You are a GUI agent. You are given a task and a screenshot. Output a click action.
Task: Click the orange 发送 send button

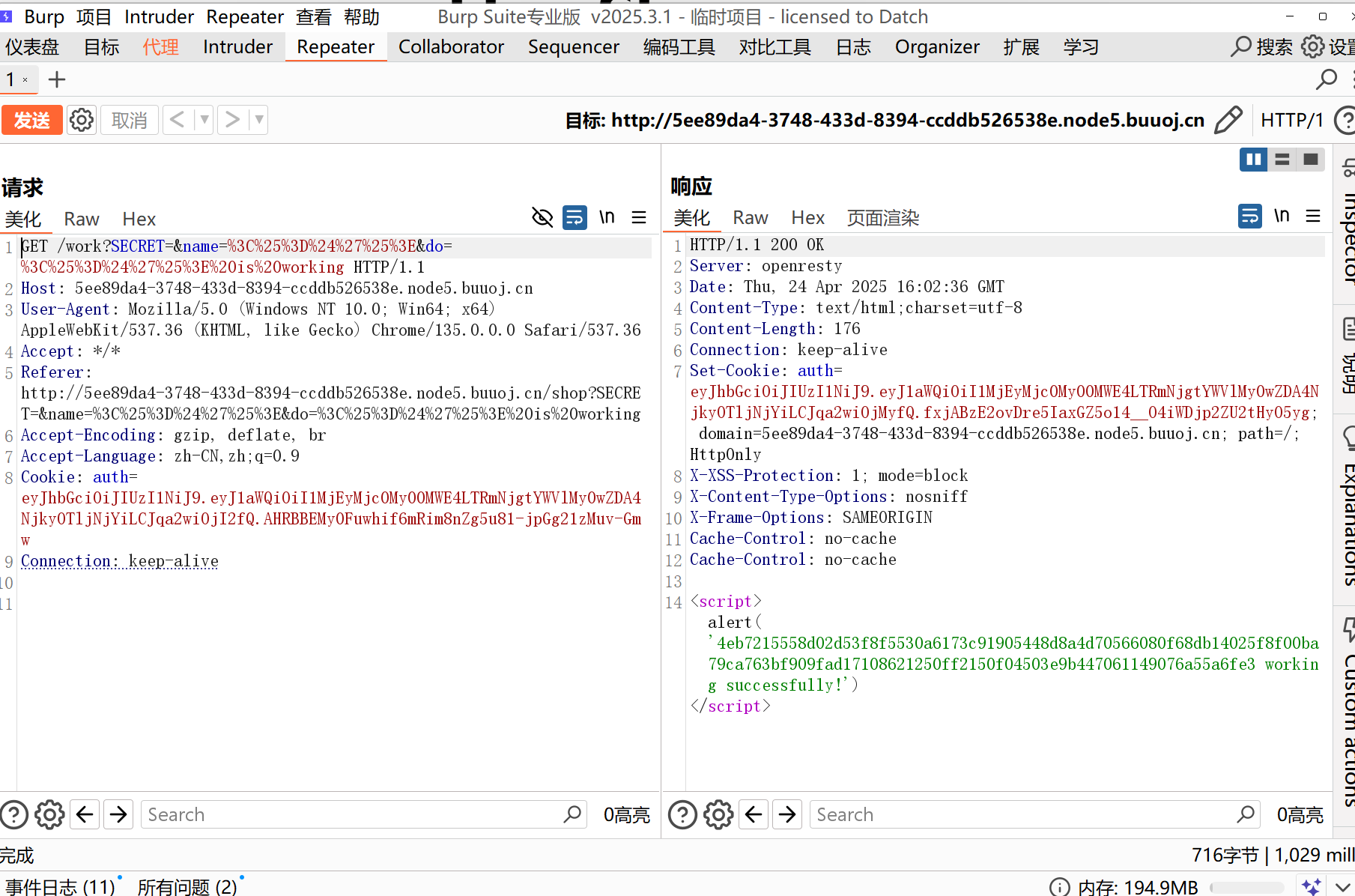click(32, 120)
